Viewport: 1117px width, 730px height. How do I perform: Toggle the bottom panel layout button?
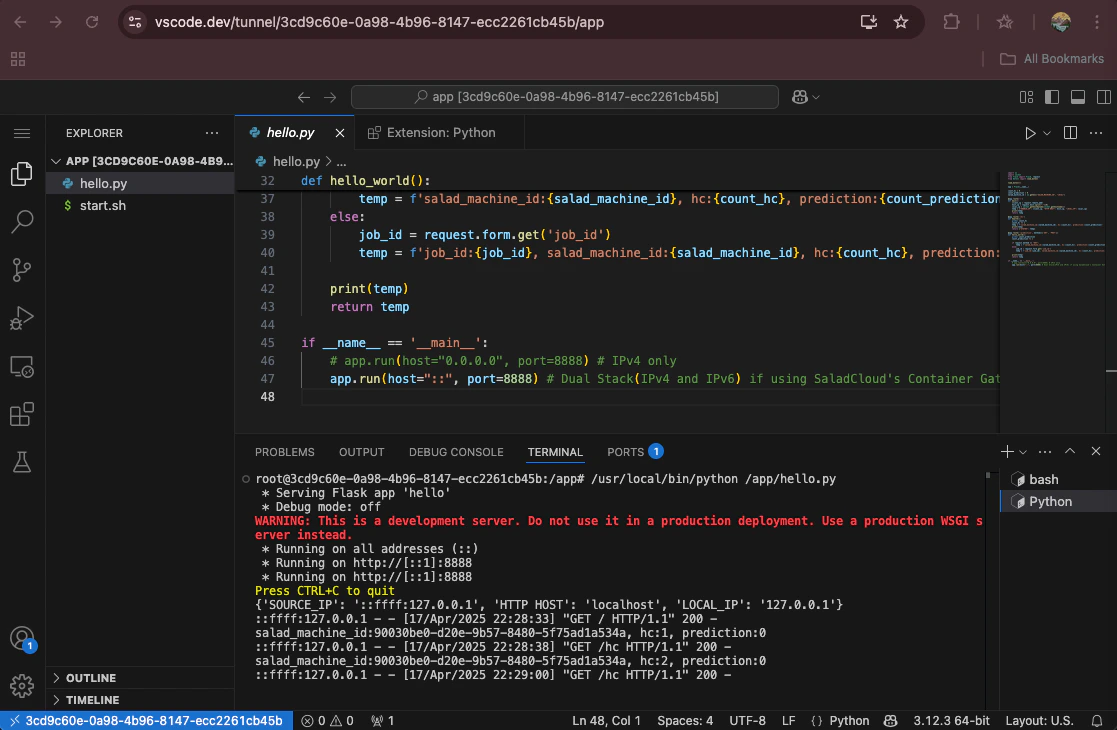click(x=1077, y=97)
